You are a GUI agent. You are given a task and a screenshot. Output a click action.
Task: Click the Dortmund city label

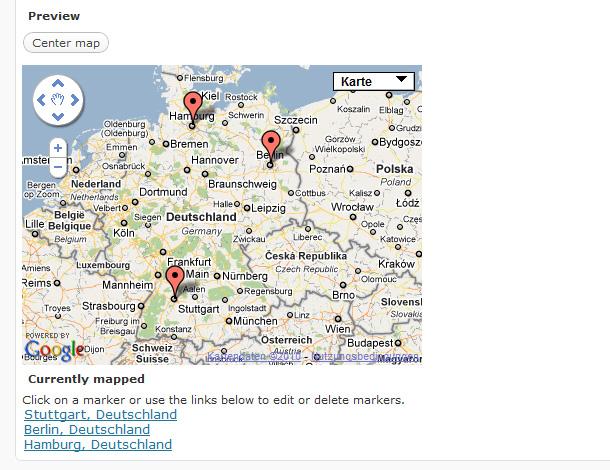(163, 192)
